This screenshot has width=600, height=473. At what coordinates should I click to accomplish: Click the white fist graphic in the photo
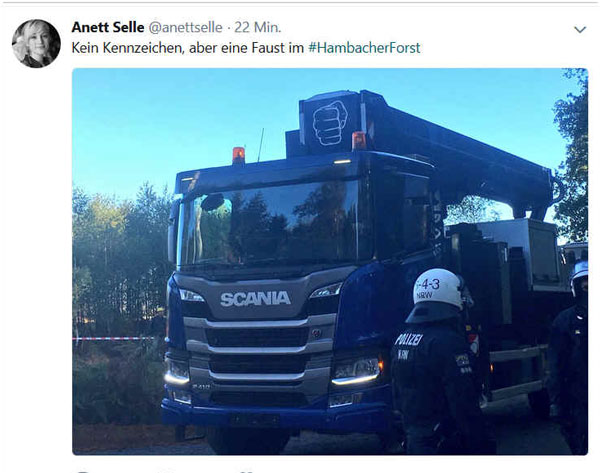[330, 123]
